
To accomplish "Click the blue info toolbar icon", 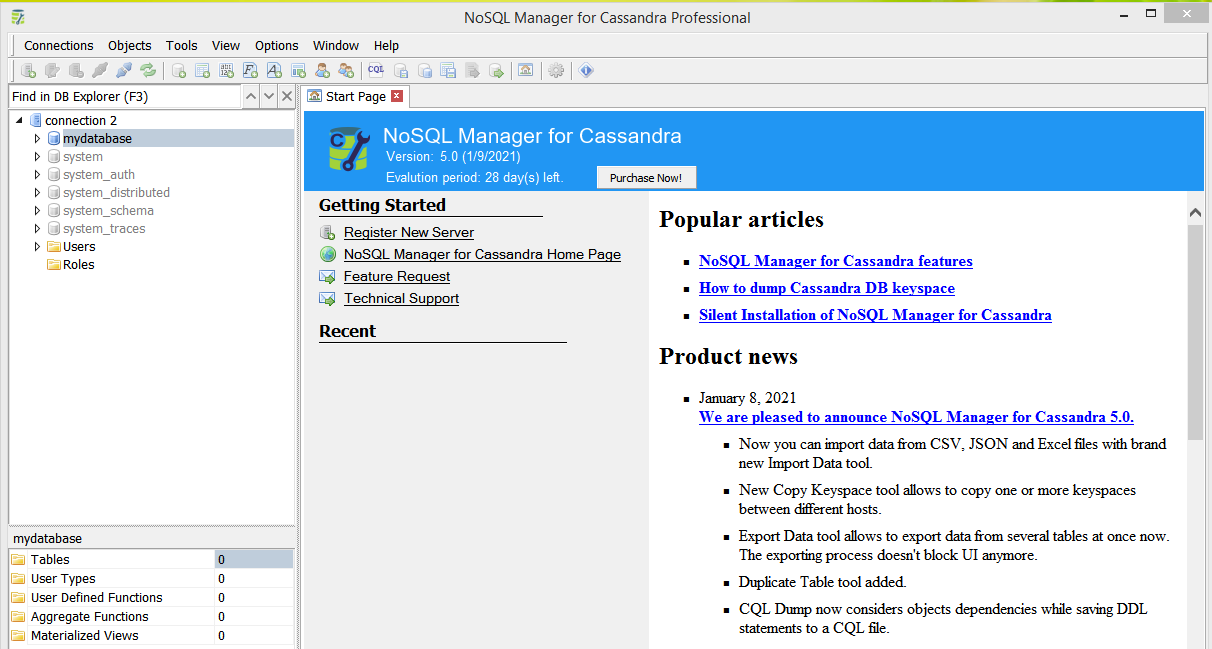I will coord(586,70).
